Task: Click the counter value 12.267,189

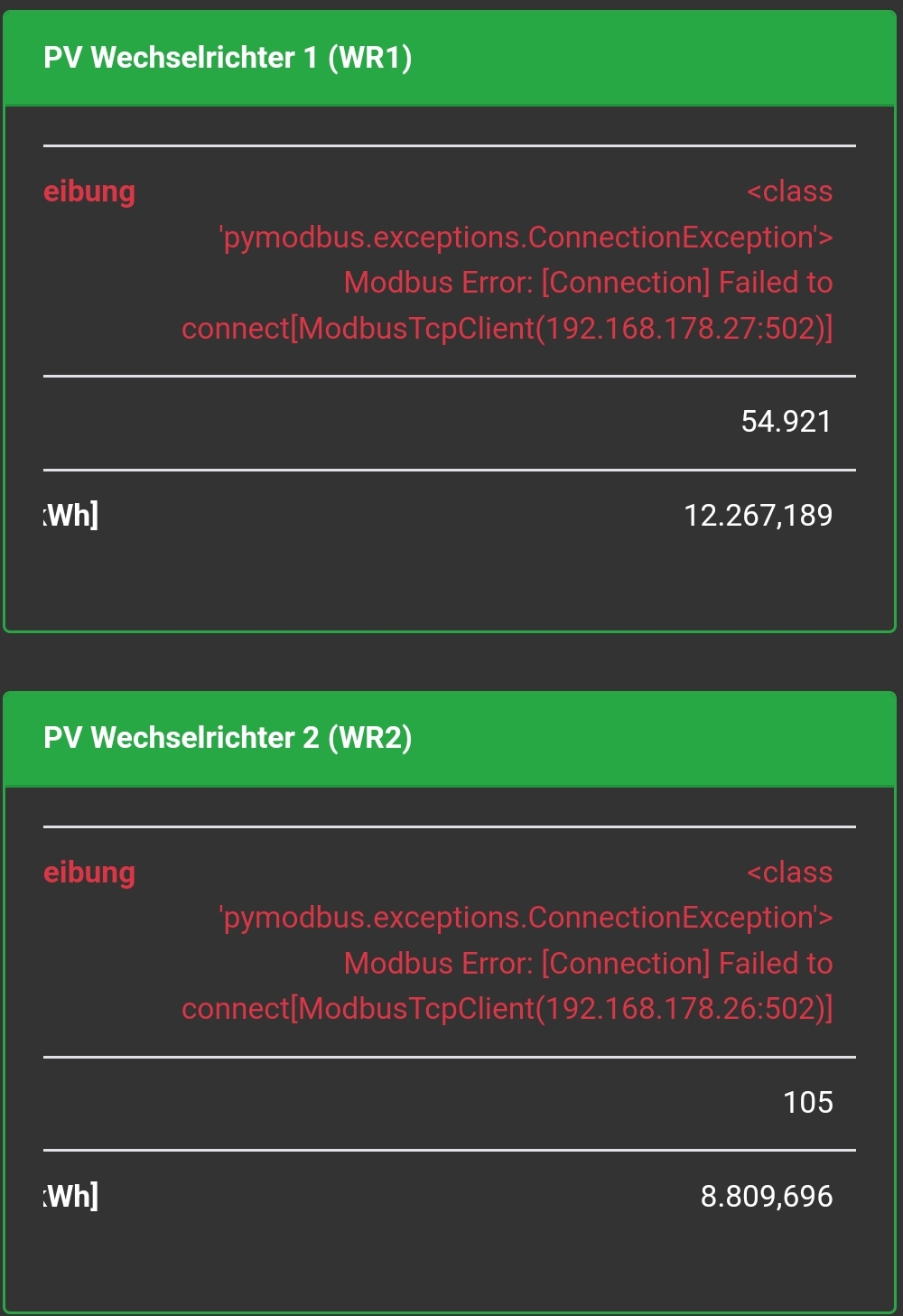Action: pyautogui.click(x=758, y=516)
